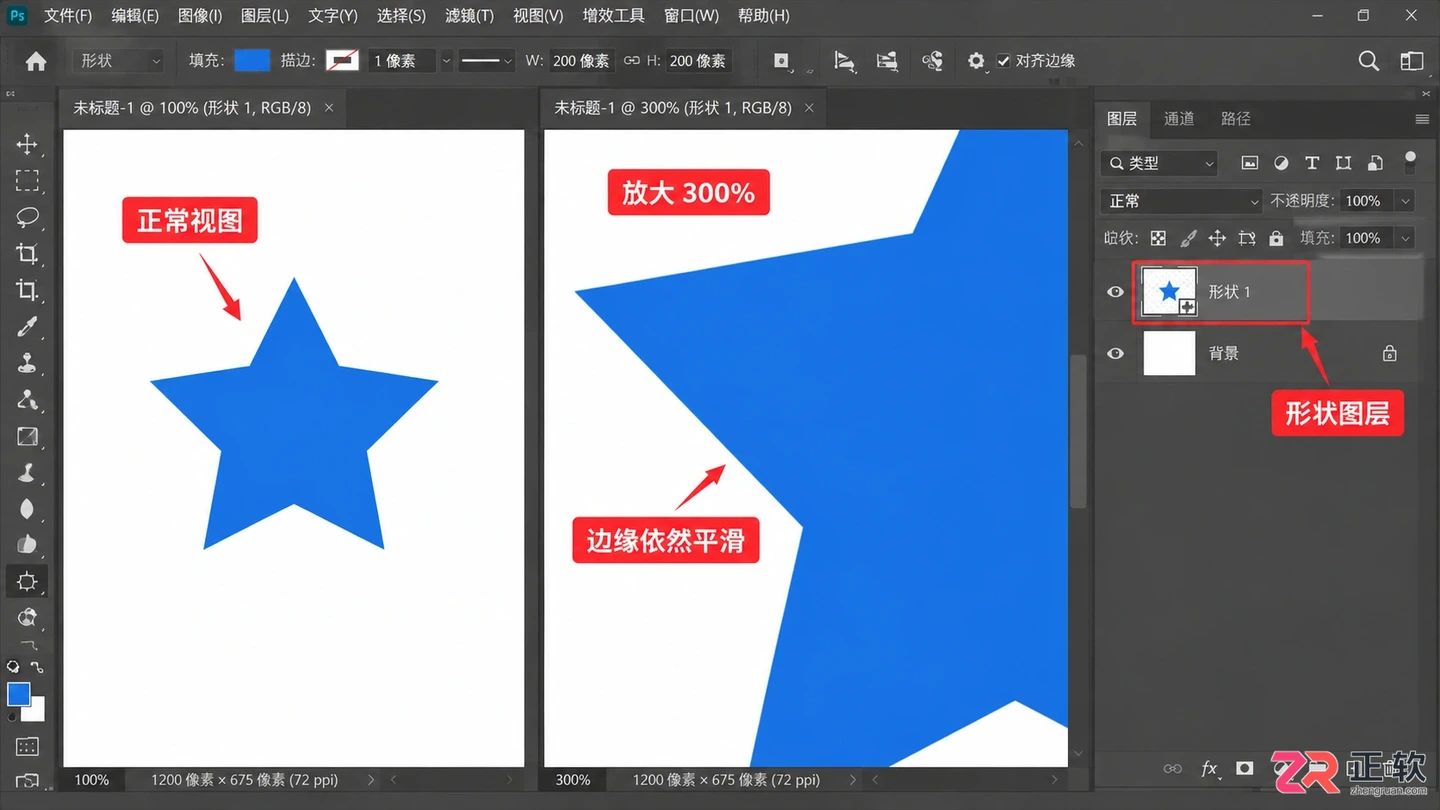Image resolution: width=1440 pixels, height=810 pixels.
Task: Select the custom shape tool in toolbar
Action: 27,582
